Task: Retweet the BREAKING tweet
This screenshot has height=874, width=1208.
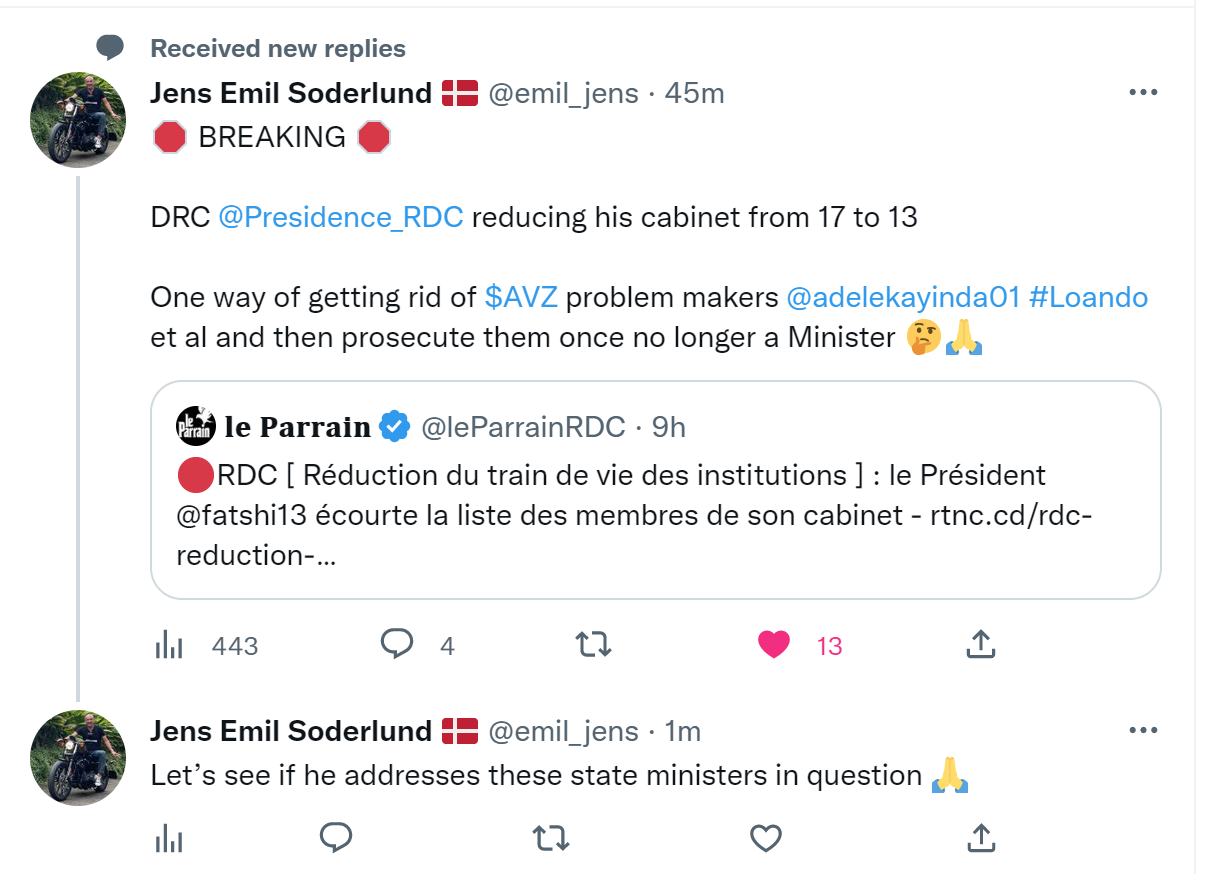Action: pyautogui.click(x=594, y=645)
